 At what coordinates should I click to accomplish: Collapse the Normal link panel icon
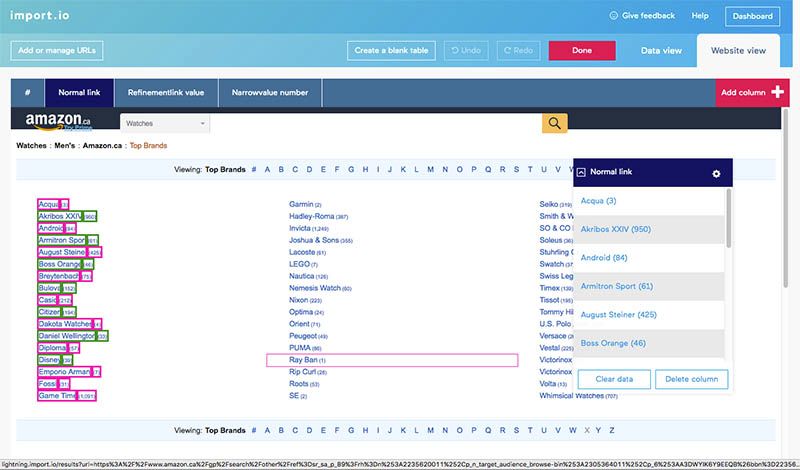point(581,172)
